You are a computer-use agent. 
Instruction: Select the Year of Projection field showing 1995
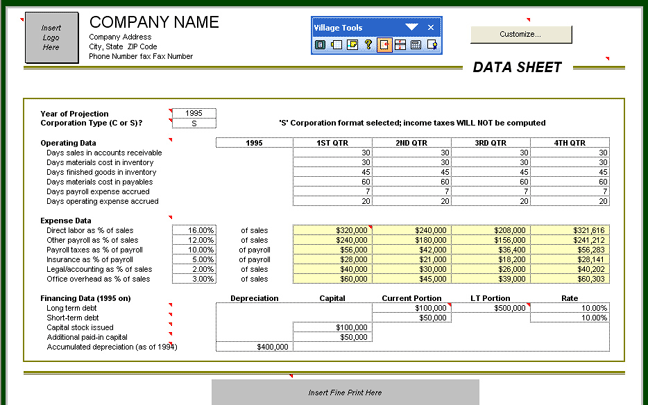pos(194,113)
